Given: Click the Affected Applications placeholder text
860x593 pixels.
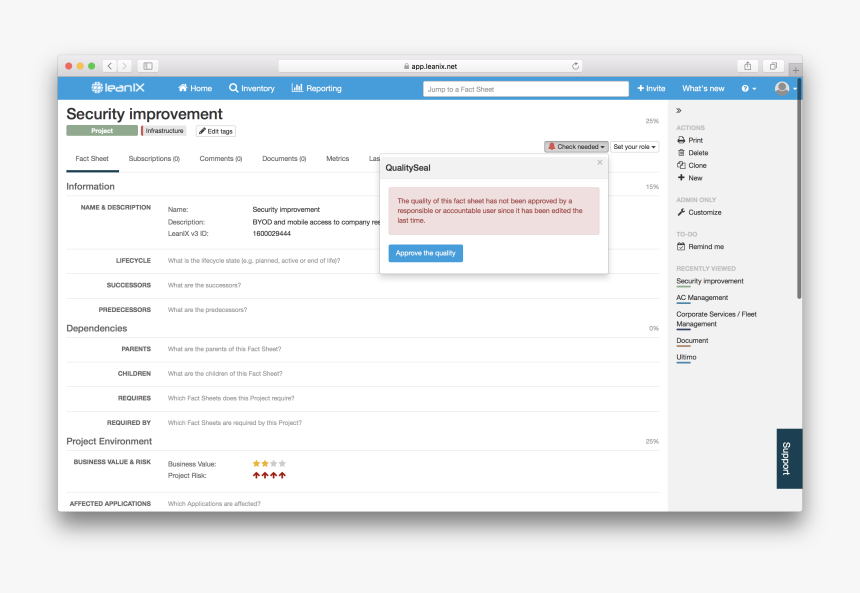Looking at the screenshot, I should coord(214,504).
